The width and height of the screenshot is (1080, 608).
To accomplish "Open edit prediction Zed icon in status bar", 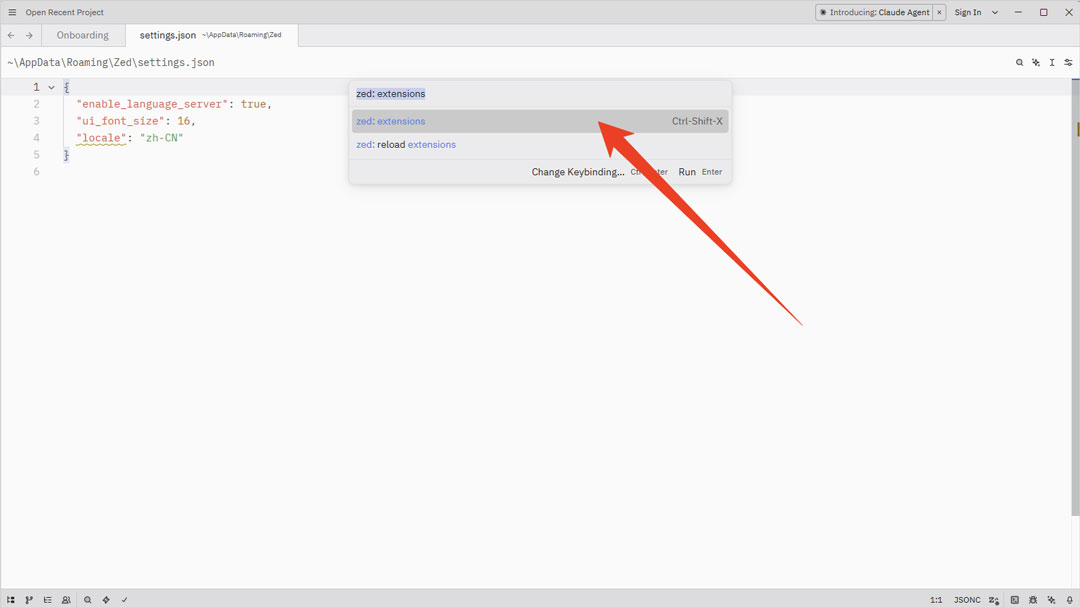I will pyautogui.click(x=994, y=600).
